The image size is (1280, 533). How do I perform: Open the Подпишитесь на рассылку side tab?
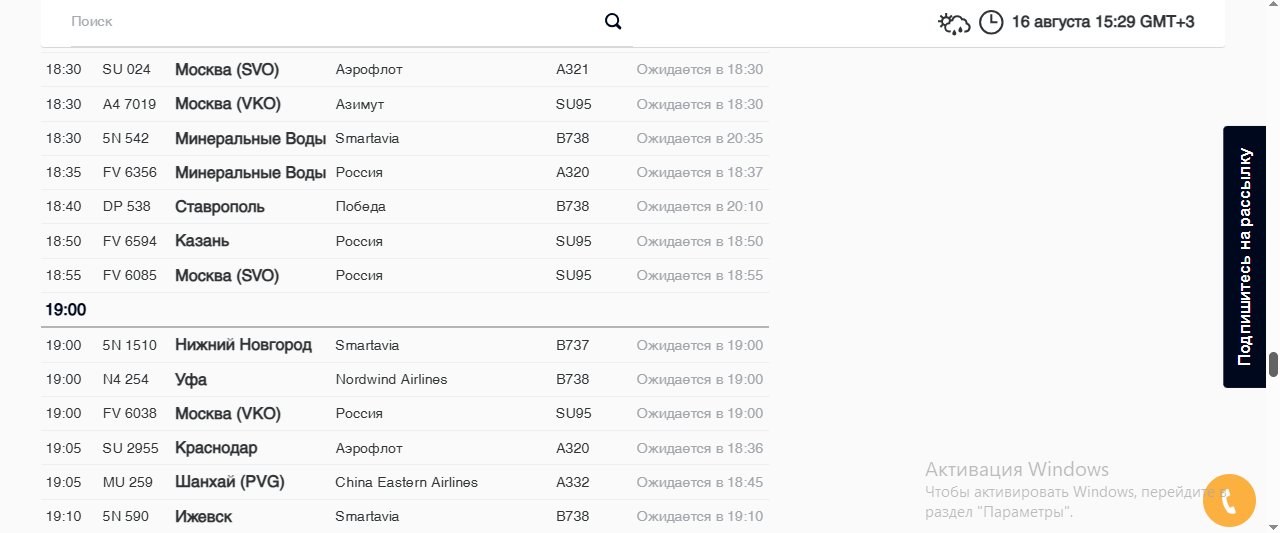(x=1251, y=257)
